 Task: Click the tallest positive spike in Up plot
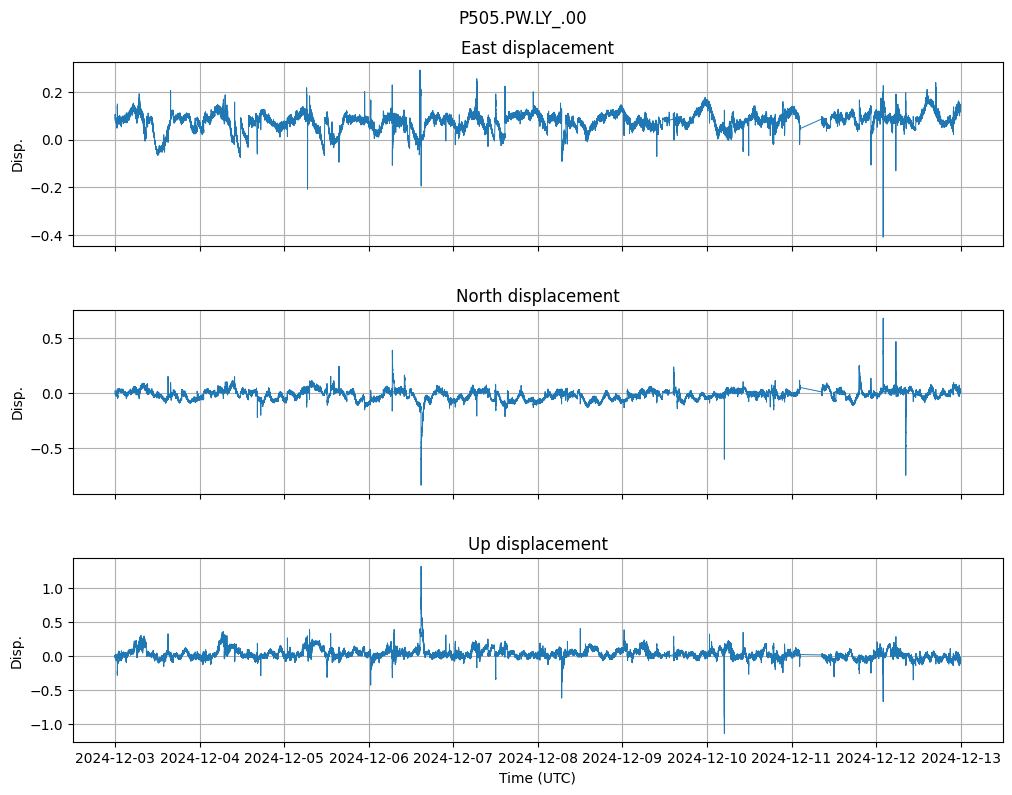[x=421, y=568]
